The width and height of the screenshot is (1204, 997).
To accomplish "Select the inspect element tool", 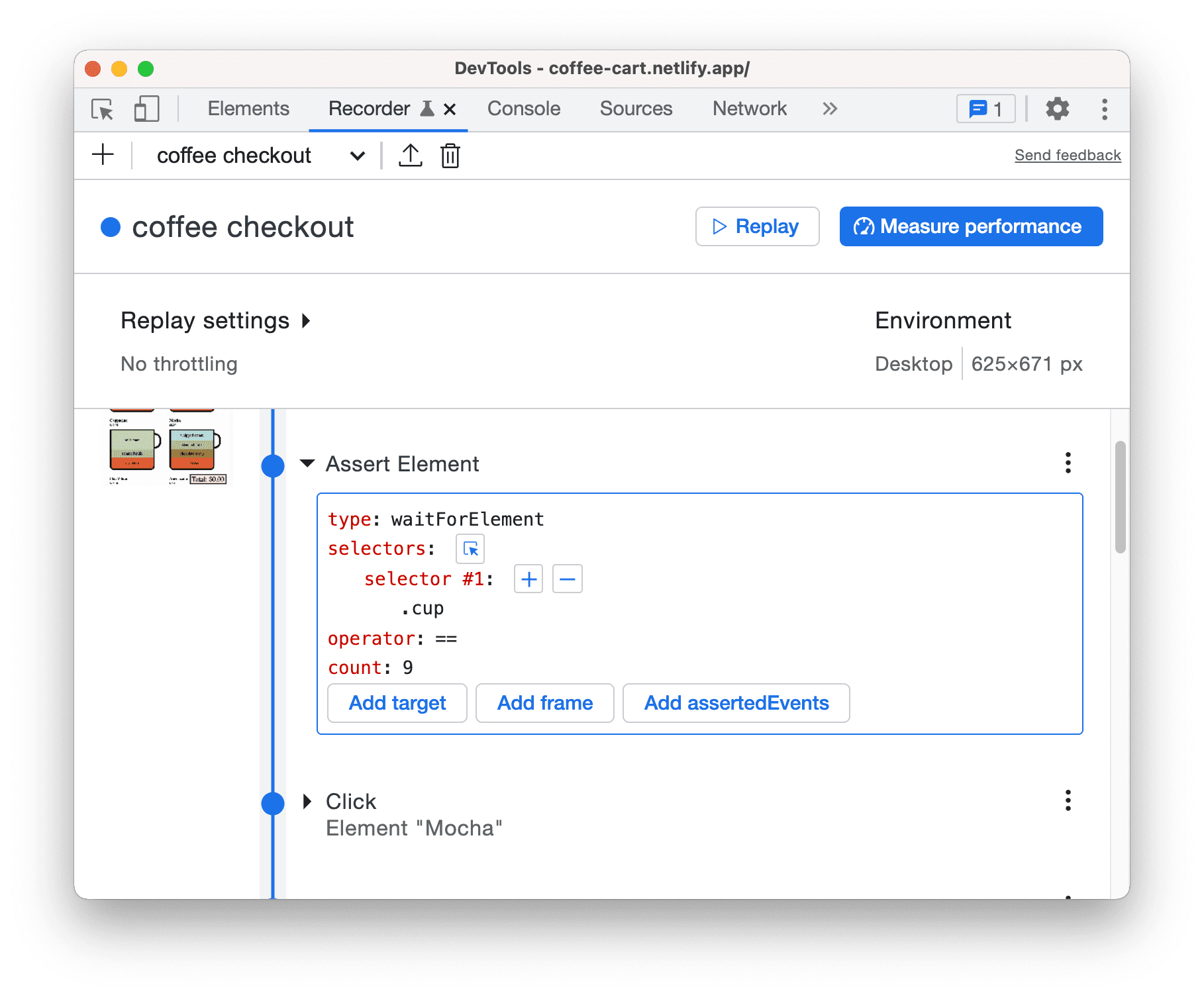I will click(101, 109).
